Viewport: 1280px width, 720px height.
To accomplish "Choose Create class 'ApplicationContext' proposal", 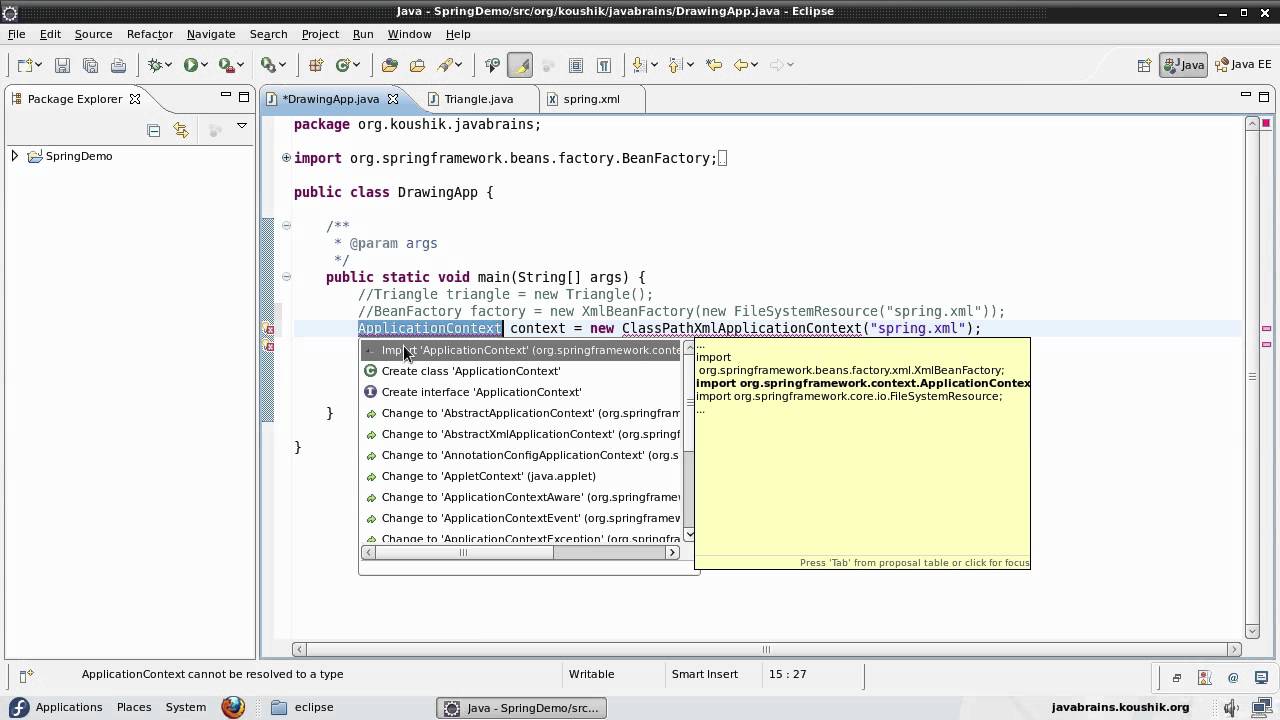I will (521, 371).
